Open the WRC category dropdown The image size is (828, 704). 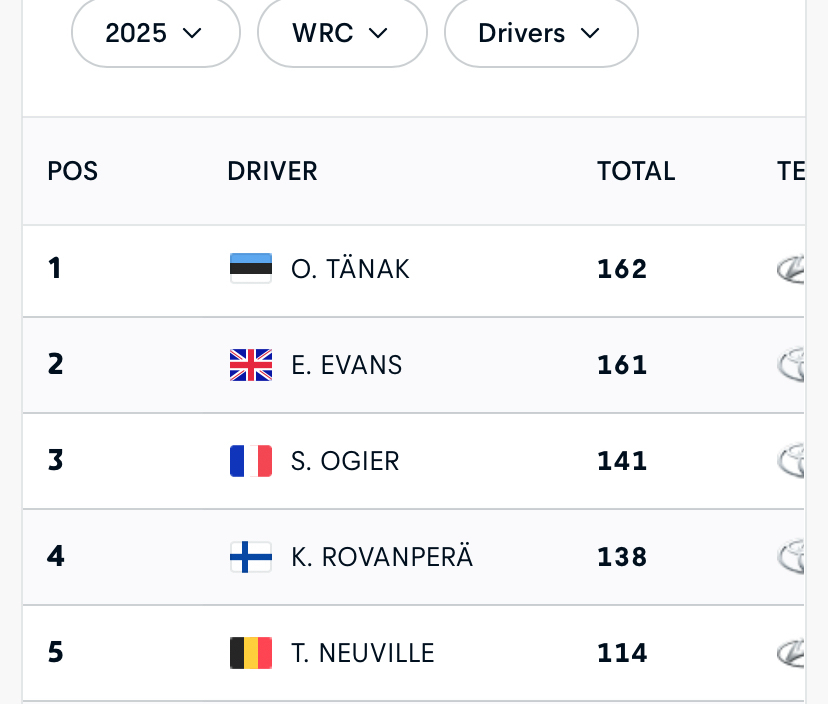pos(341,33)
